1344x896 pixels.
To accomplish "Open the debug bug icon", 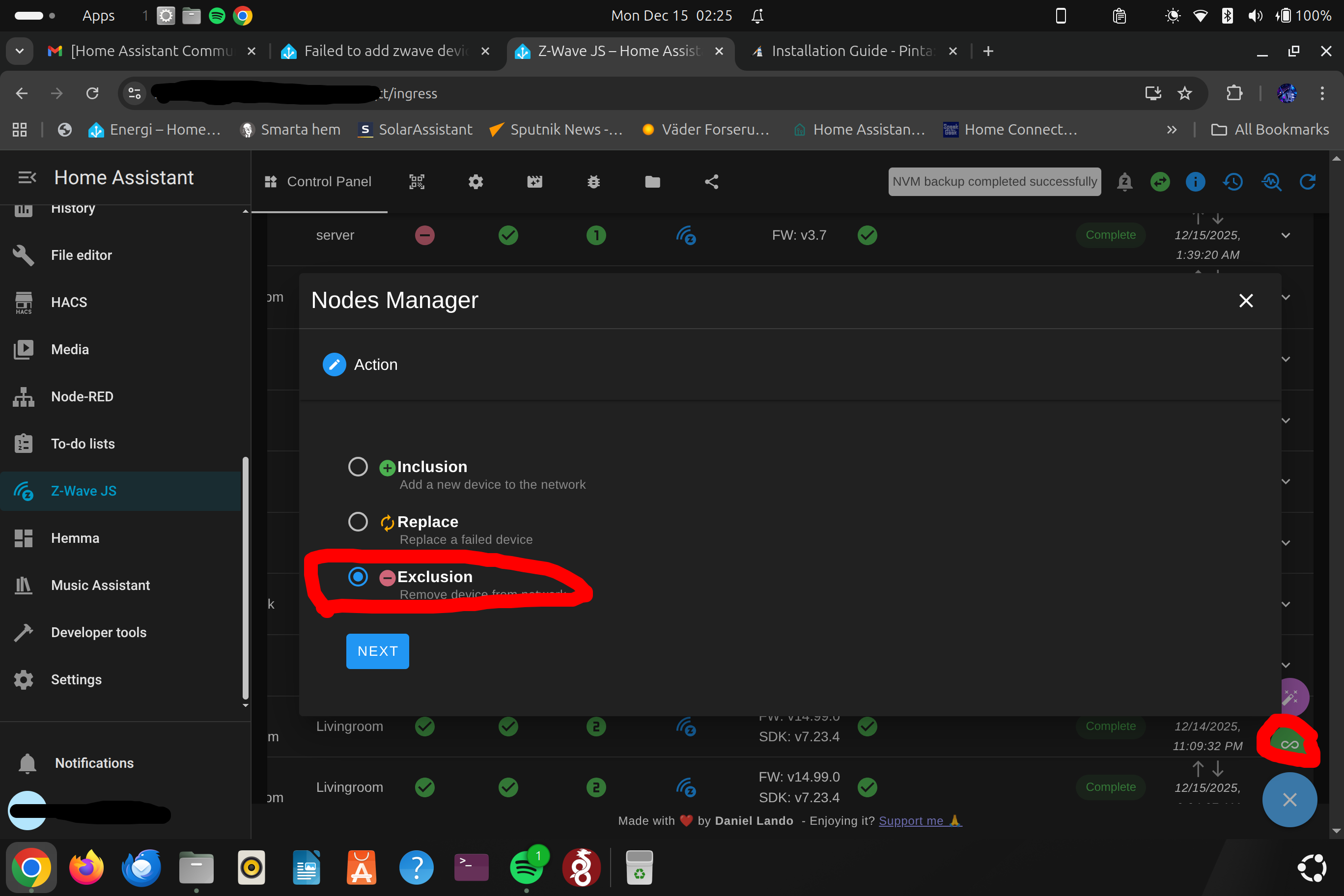I will point(594,182).
